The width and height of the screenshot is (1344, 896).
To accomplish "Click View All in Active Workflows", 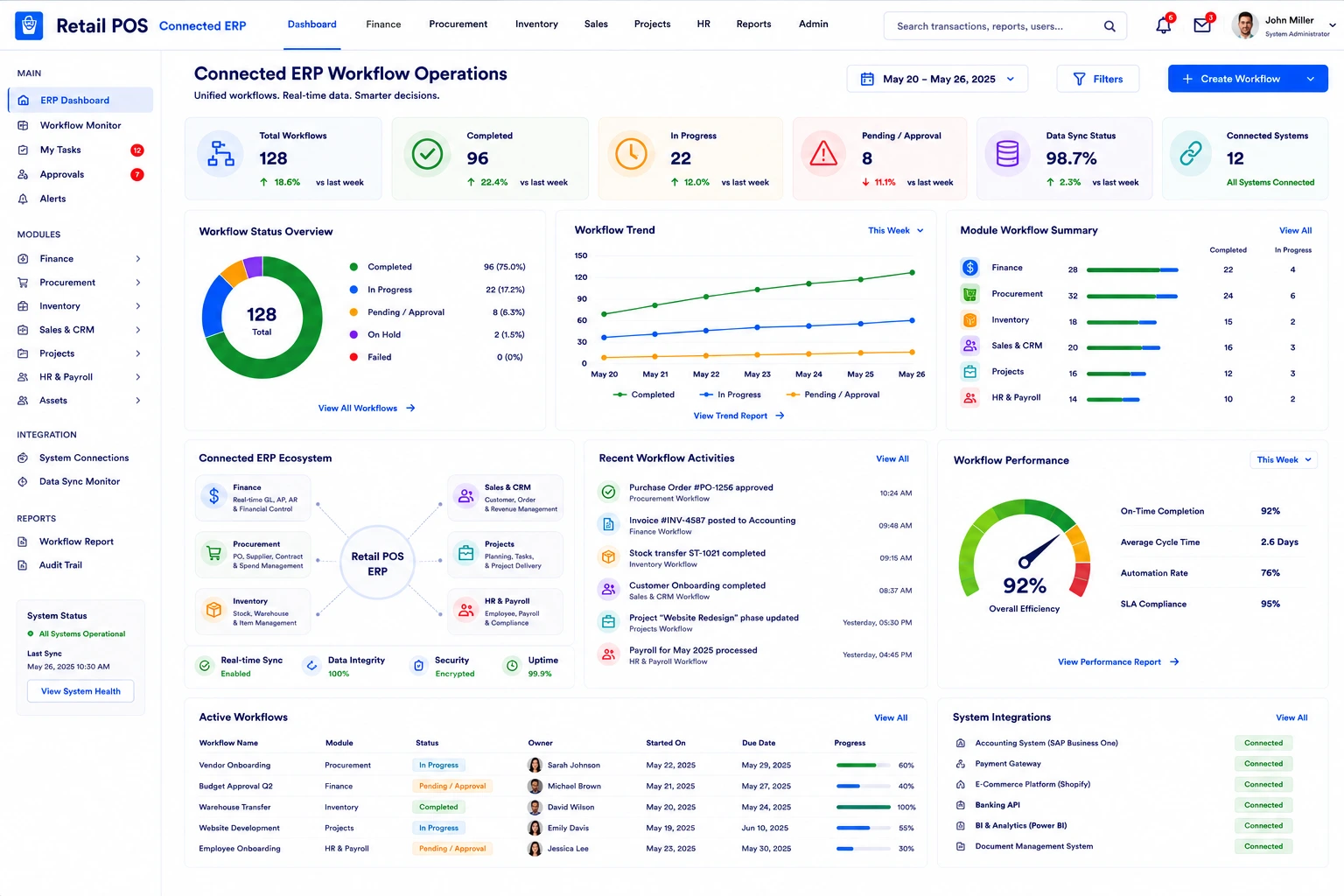I will click(891, 718).
